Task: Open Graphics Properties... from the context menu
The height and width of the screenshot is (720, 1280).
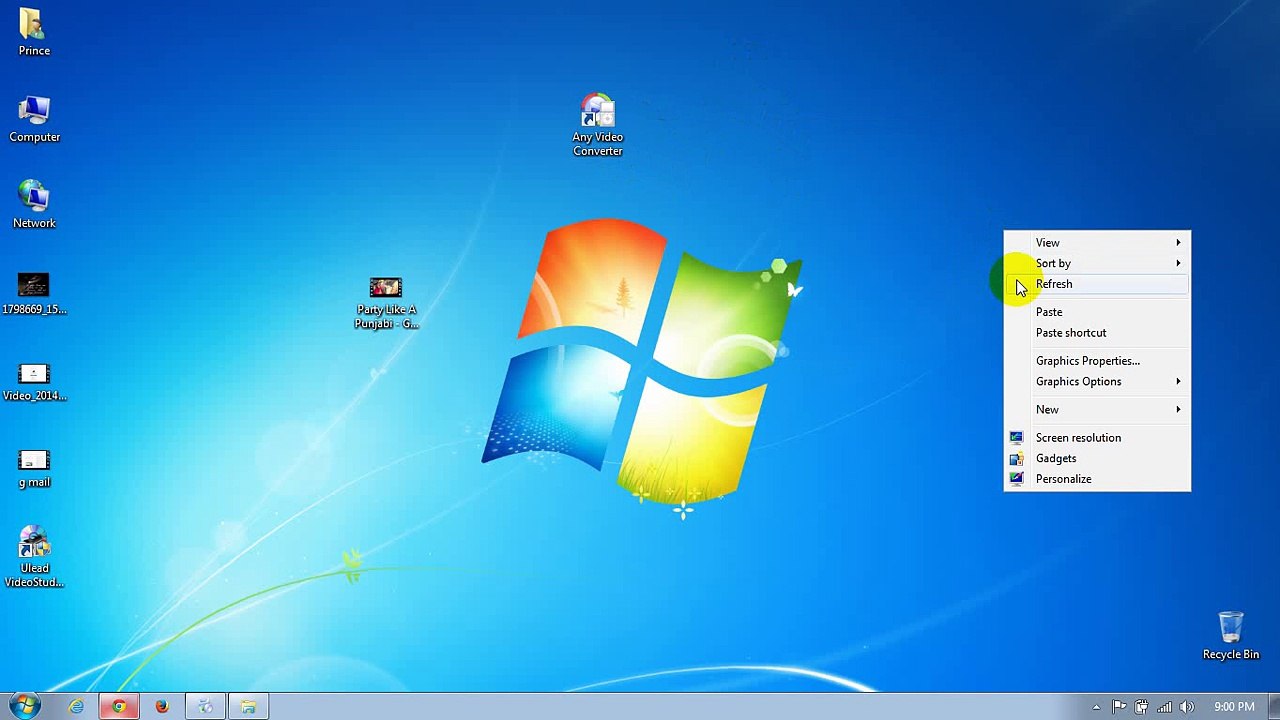Action: point(1097,361)
